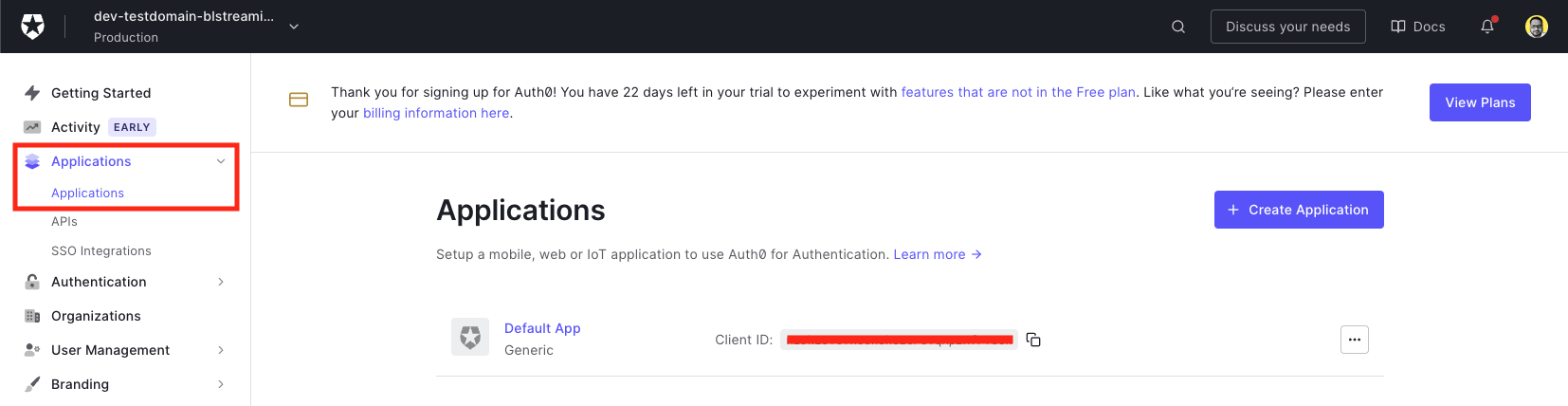Click the Discuss your needs button
Image resolution: width=1568 pixels, height=406 pixels.
pos(1287,27)
